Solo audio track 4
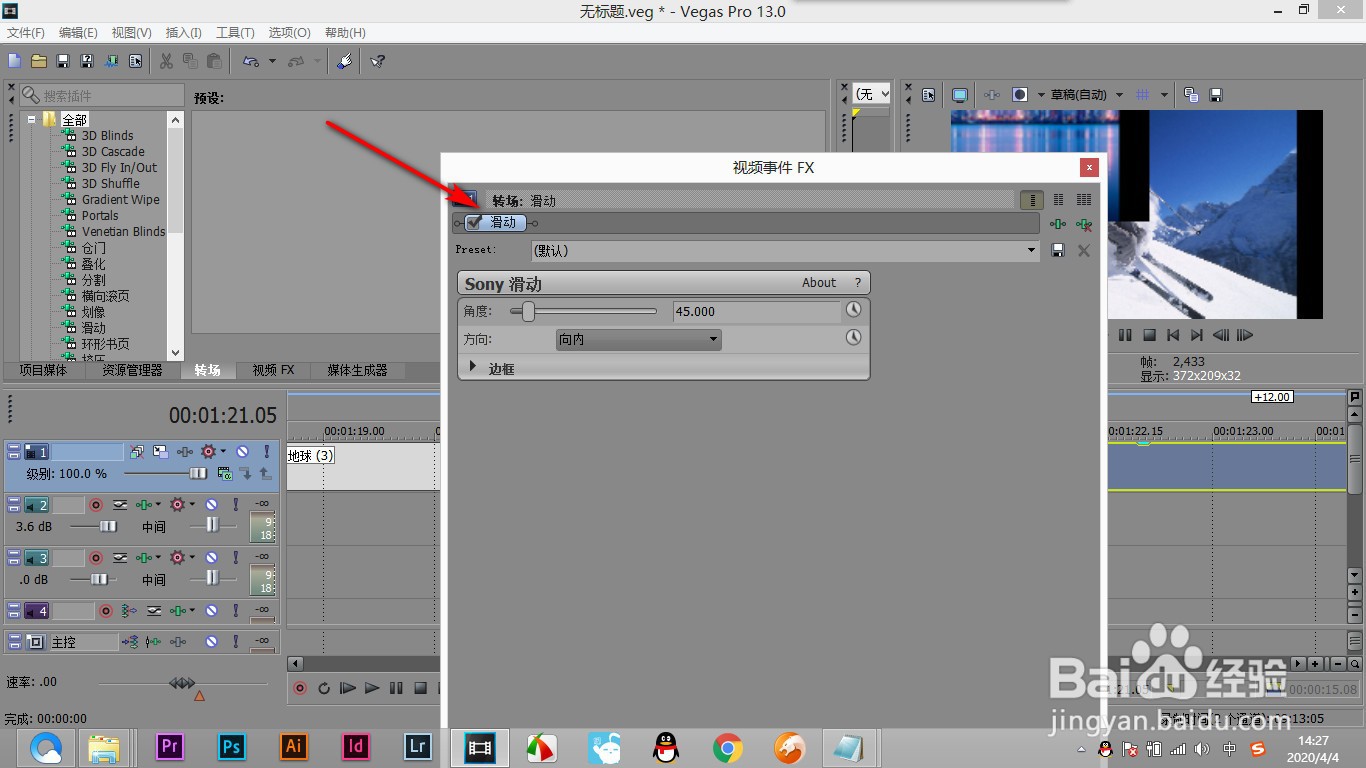 235,610
